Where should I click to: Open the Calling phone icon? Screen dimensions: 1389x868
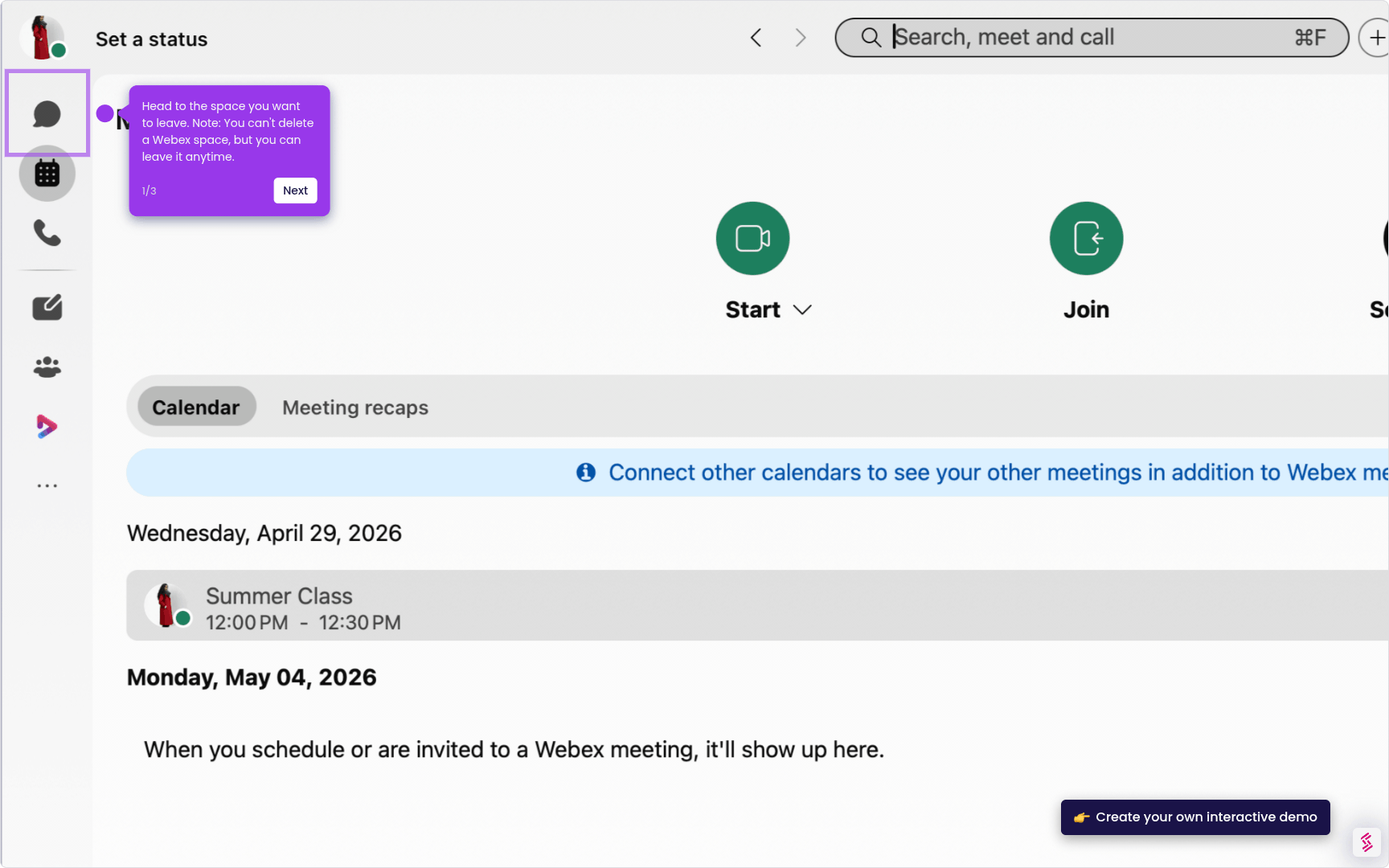47,233
